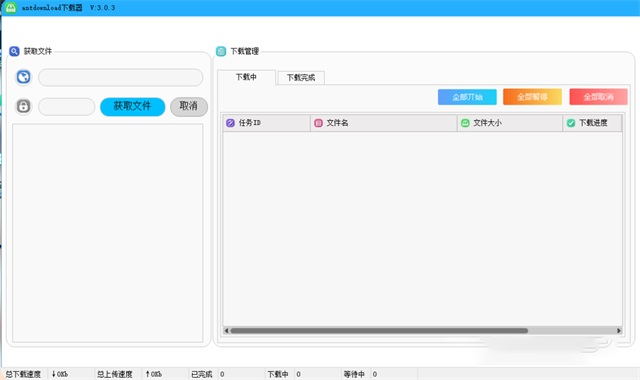Click the green check 下载进度 icon
This screenshot has width=640, height=380.
571,123
